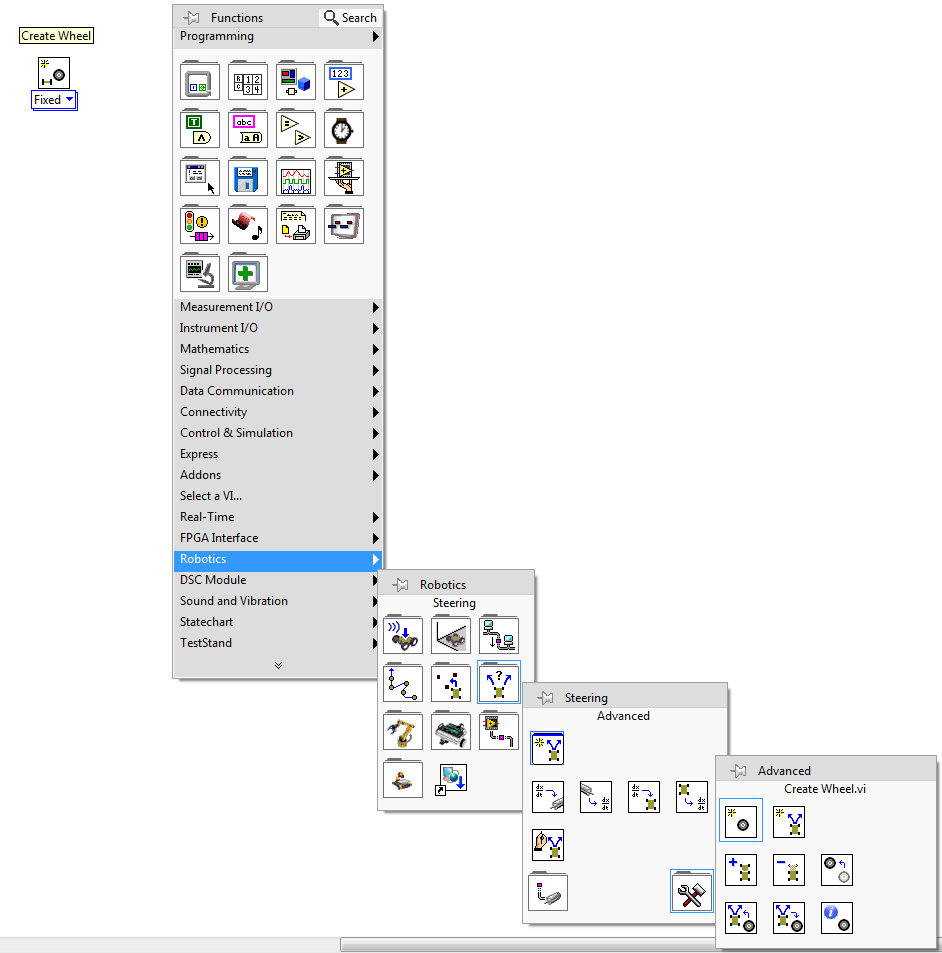Open the Structures palette icon
This screenshot has height=953, width=942.
(x=199, y=81)
